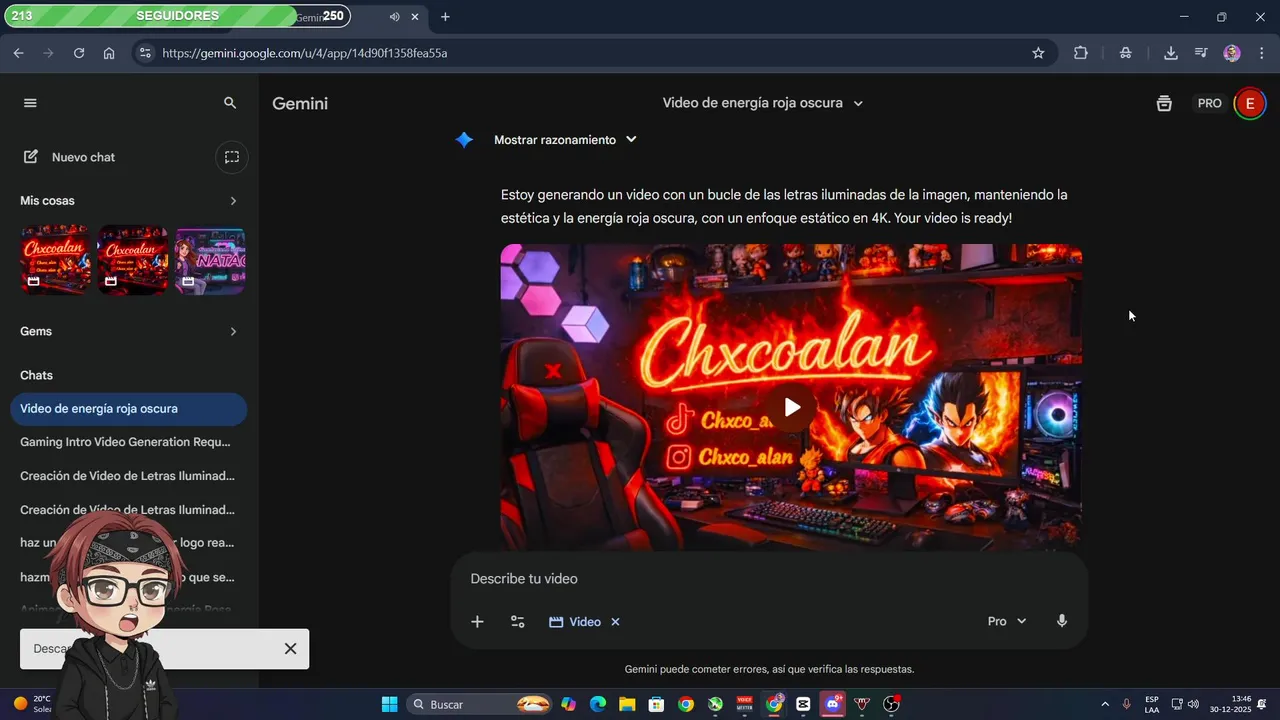Show hidden system tray icons

pos(1105,704)
